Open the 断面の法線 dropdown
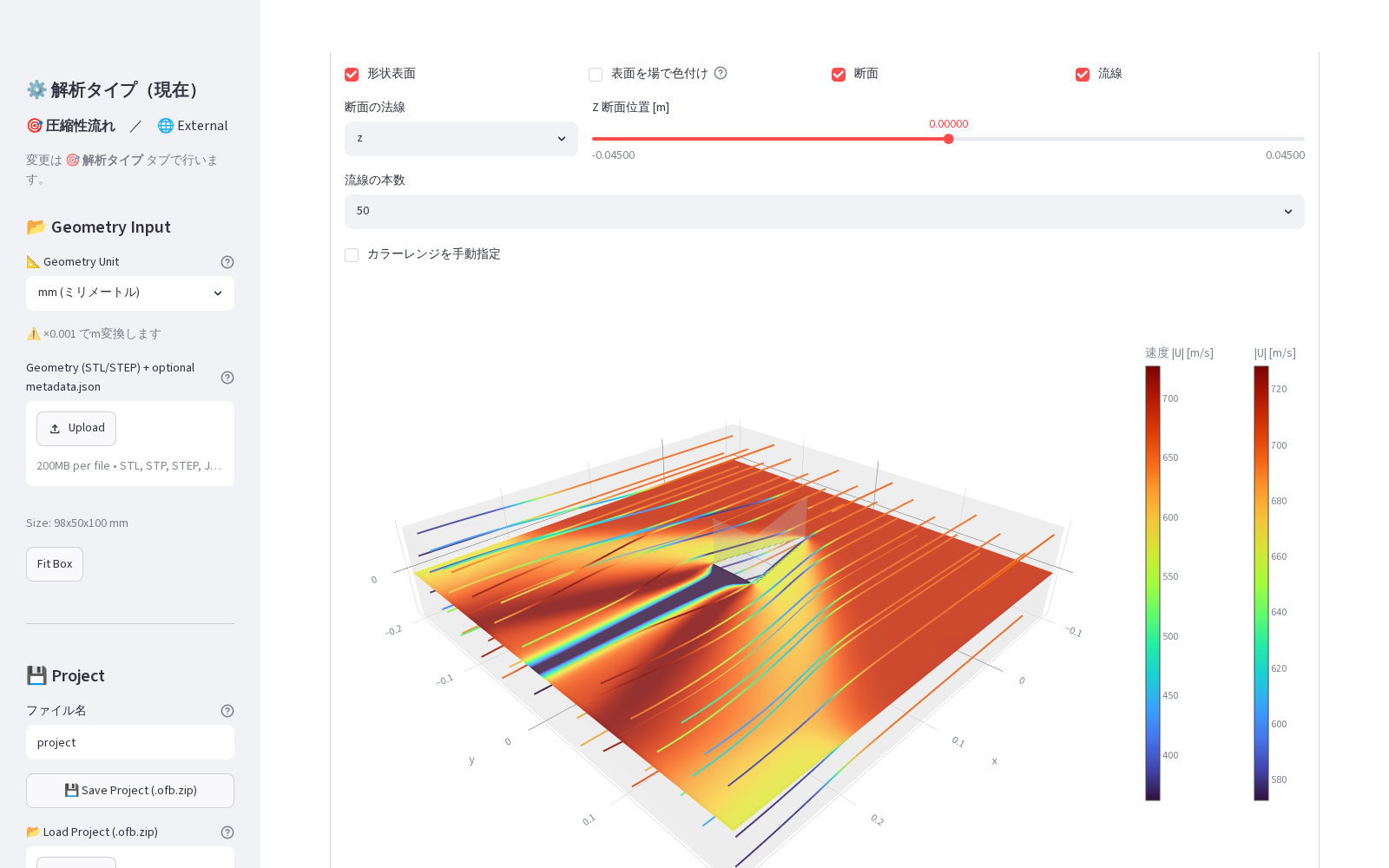This screenshot has height=868, width=1389. (461, 139)
